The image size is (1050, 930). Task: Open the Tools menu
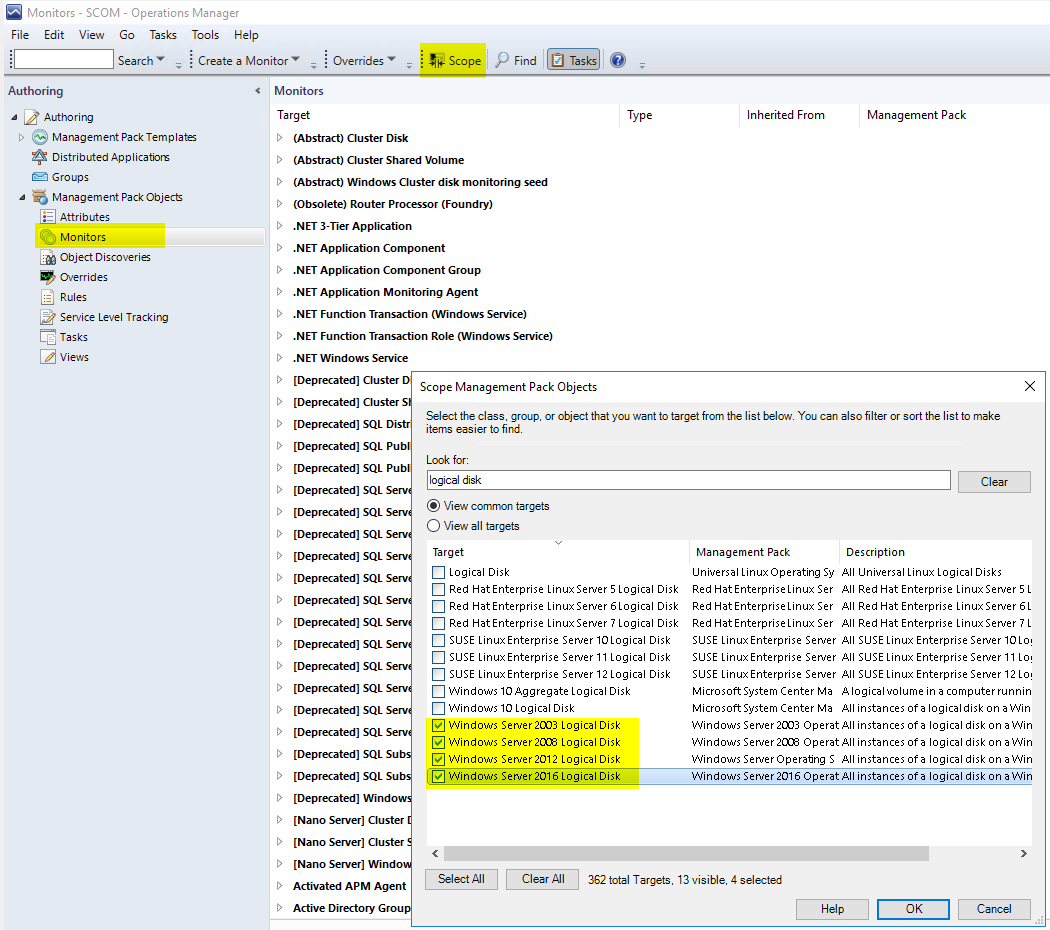point(205,35)
